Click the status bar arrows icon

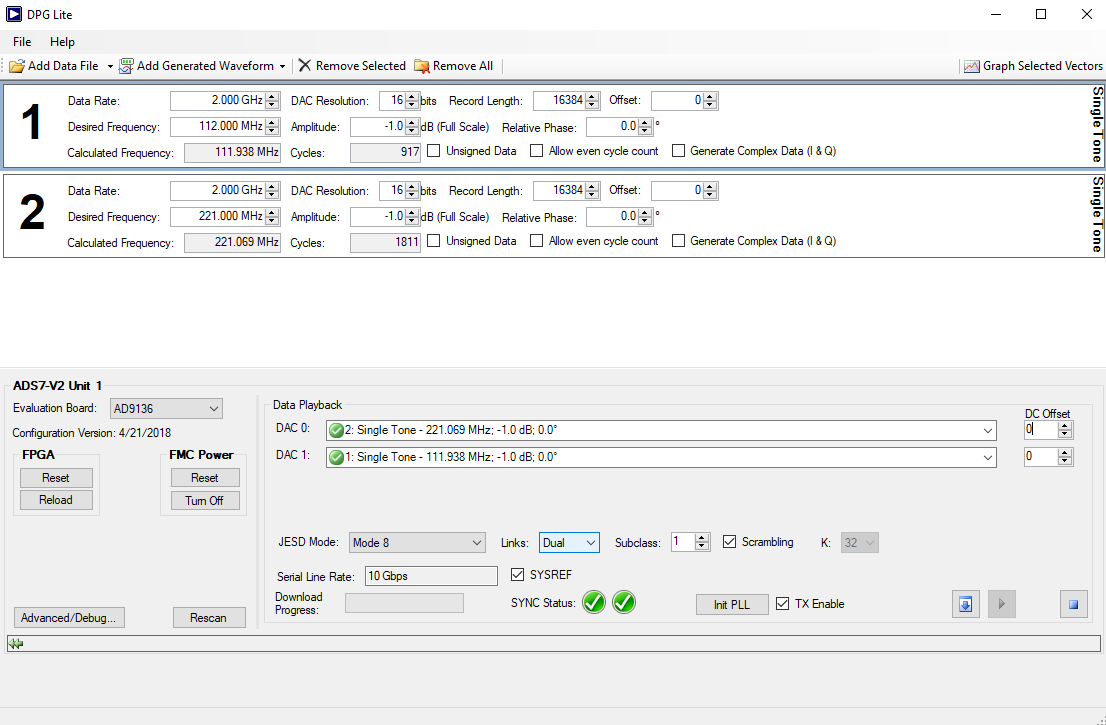16,644
